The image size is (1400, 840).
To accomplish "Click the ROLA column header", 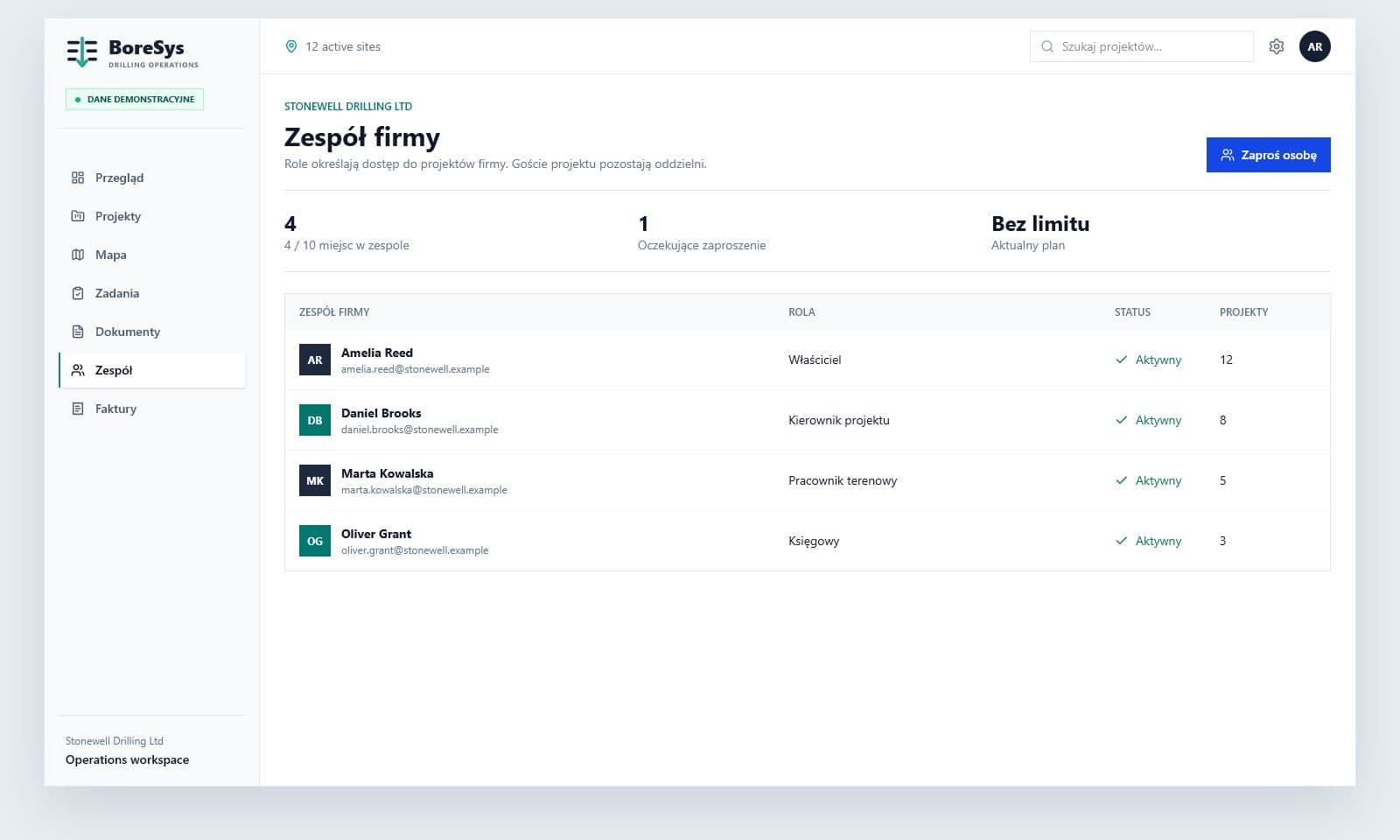I will coord(801,312).
